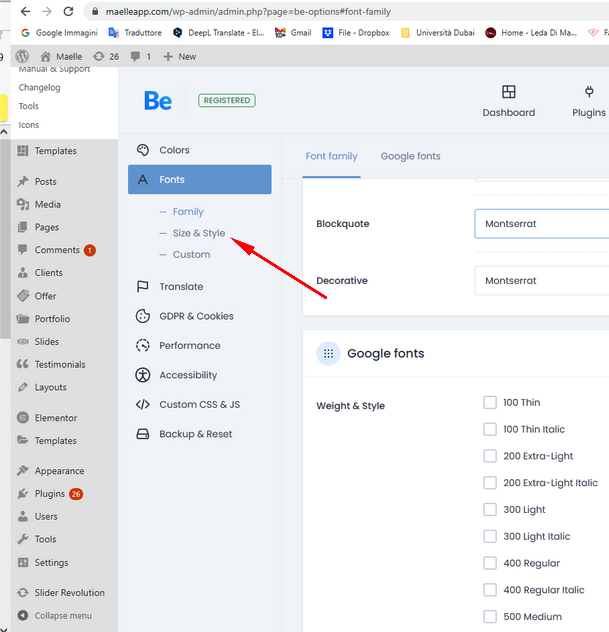The image size is (609, 632).
Task: Check the 300 Light checkbox
Action: (x=490, y=509)
